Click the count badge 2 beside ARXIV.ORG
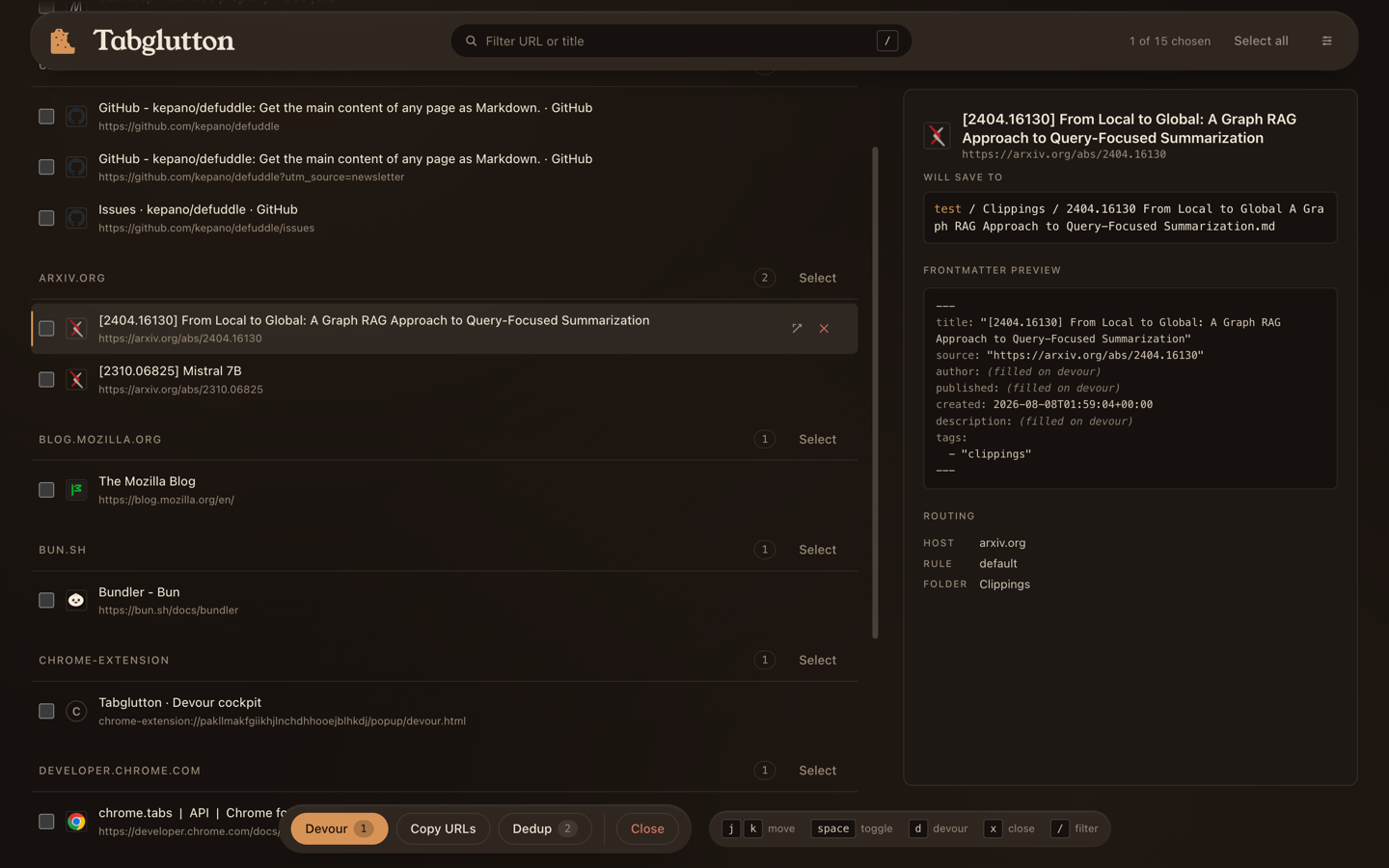The width and height of the screenshot is (1389, 868). click(765, 278)
